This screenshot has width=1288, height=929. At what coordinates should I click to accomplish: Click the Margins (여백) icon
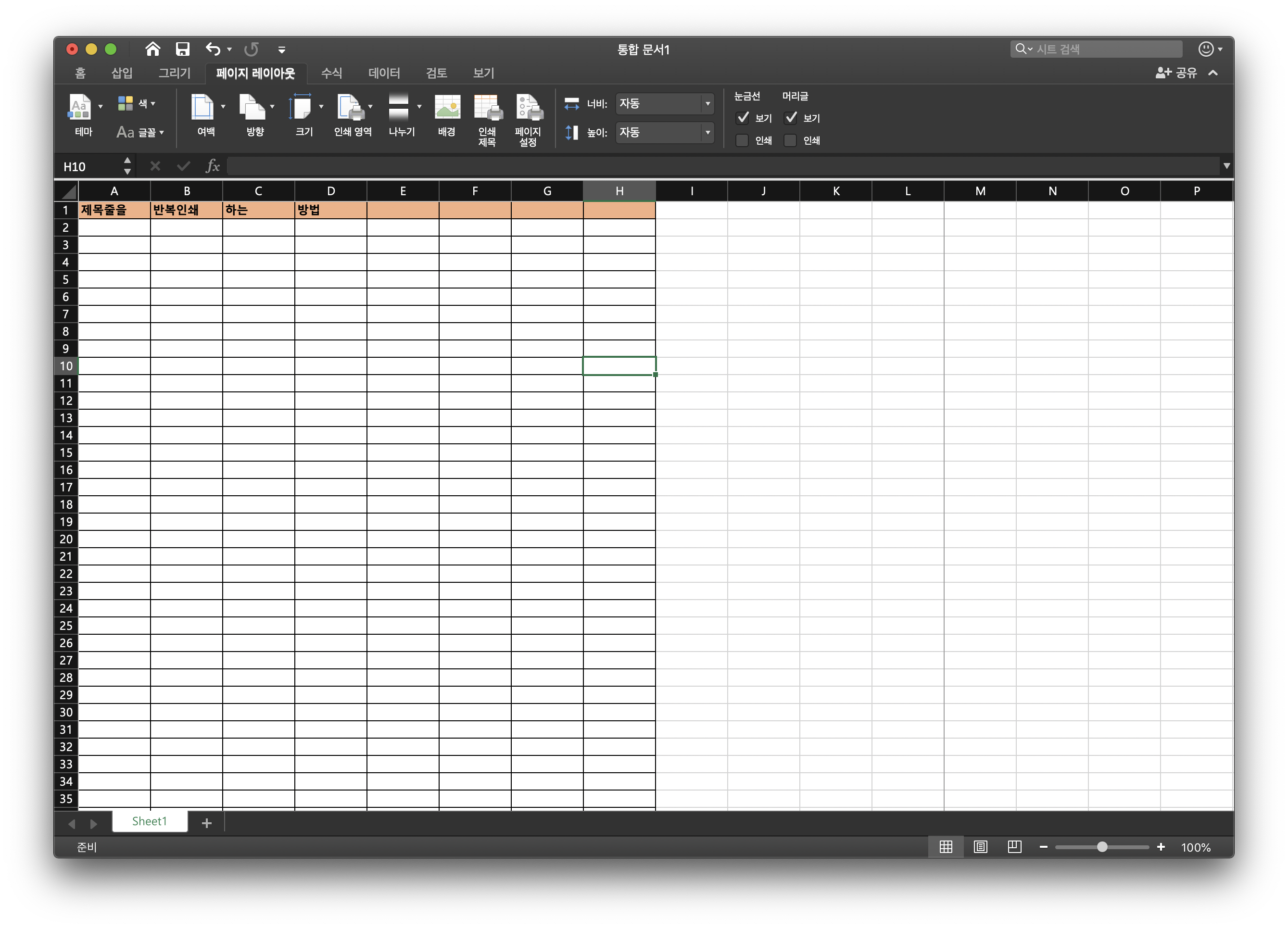pos(202,108)
